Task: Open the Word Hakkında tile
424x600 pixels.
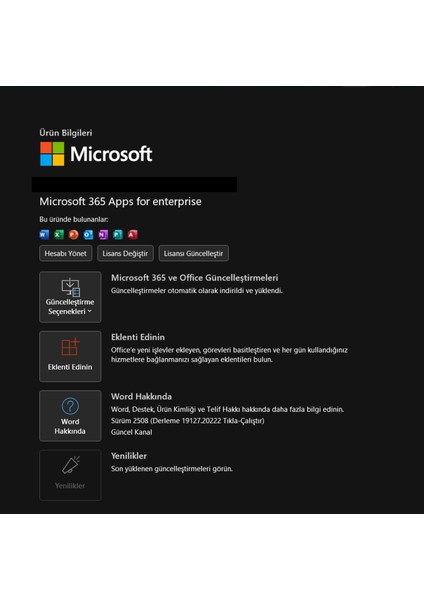Action: [x=70, y=416]
